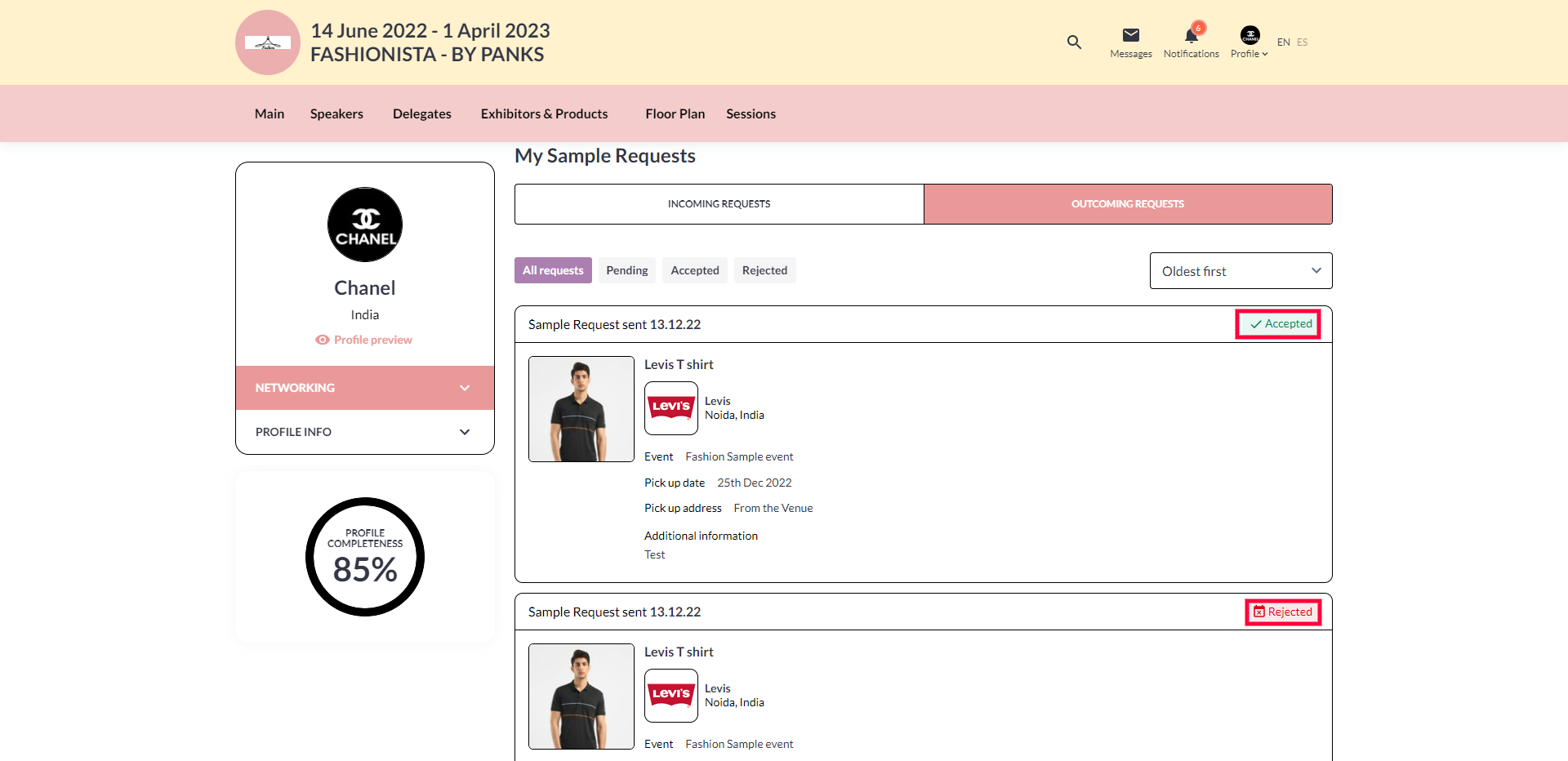Click the large Chanel logo in sidebar

click(x=365, y=225)
